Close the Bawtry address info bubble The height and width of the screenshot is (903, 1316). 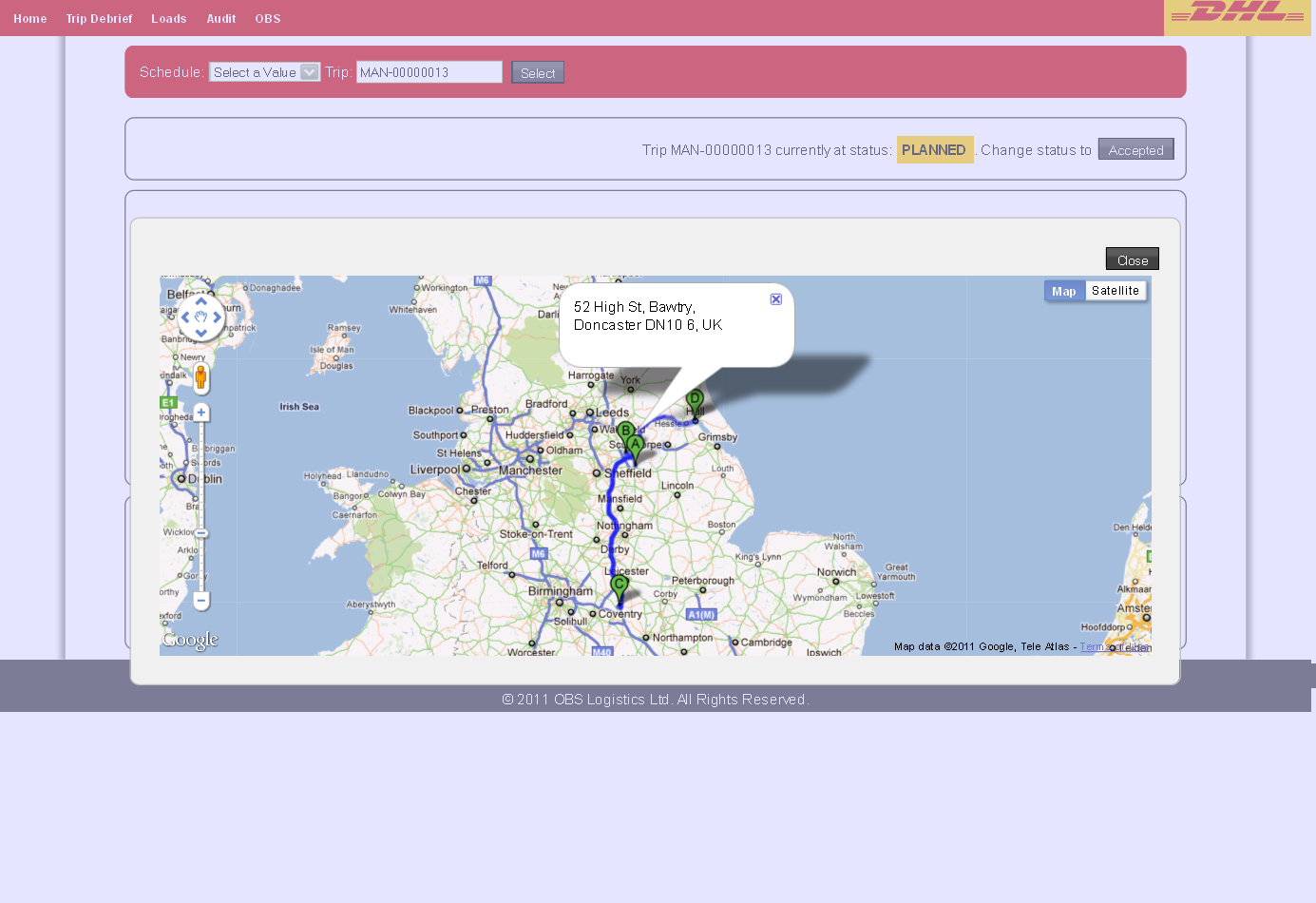tap(776, 299)
